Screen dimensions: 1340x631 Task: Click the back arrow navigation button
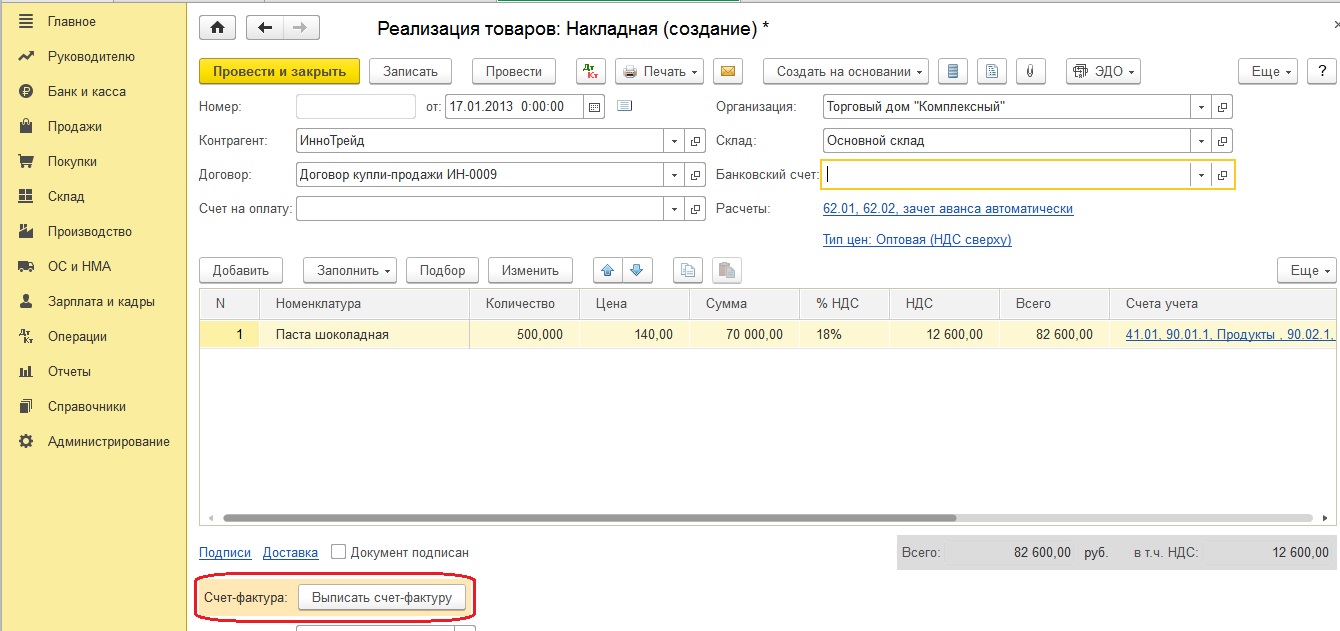(x=265, y=28)
